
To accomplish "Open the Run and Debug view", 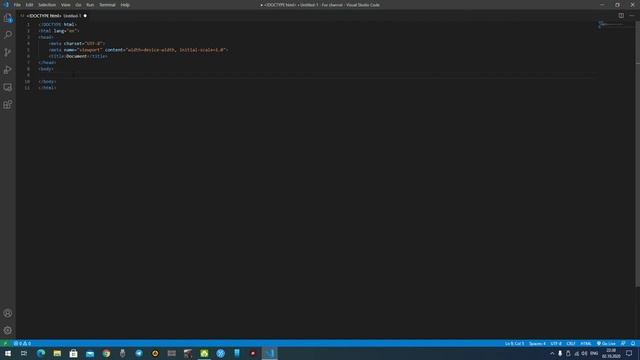I will tap(8, 70).
